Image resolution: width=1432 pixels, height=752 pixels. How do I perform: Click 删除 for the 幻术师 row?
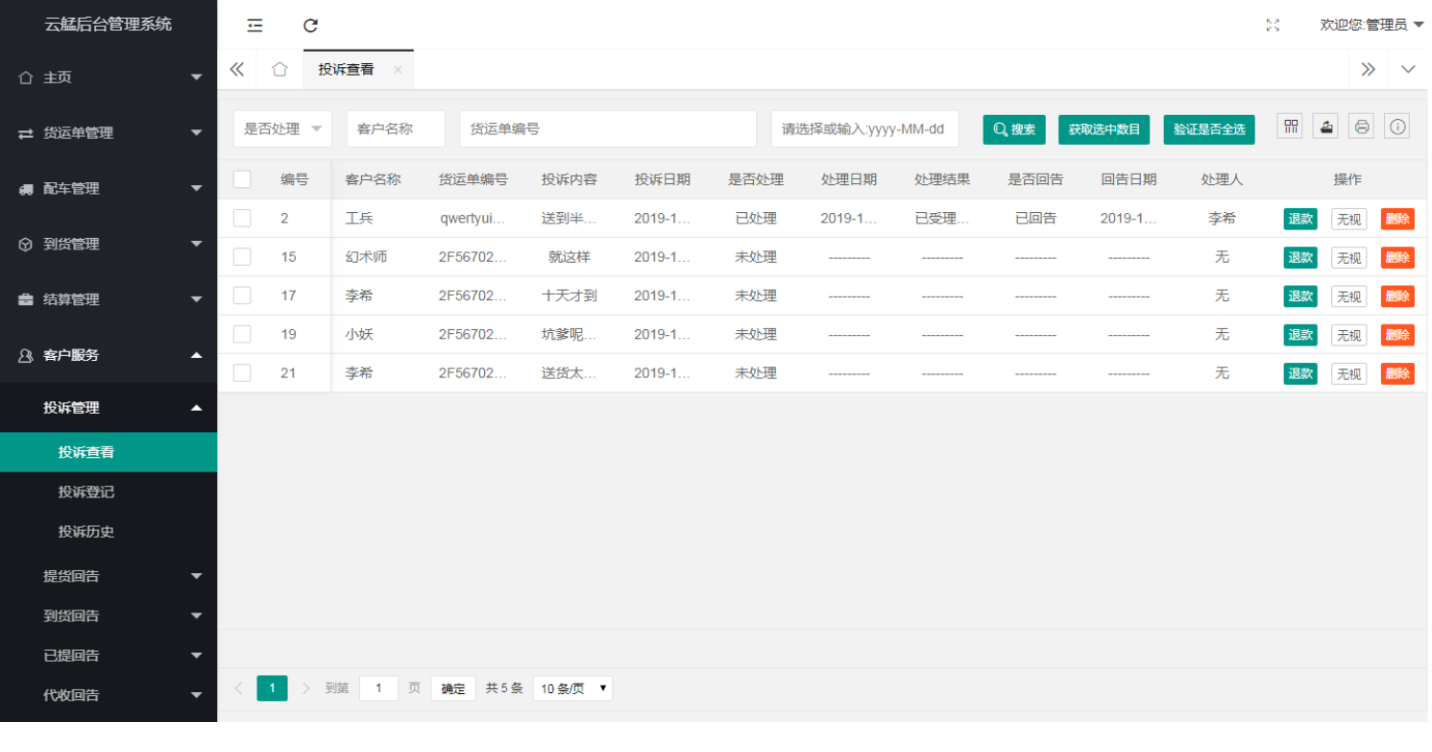point(1397,257)
